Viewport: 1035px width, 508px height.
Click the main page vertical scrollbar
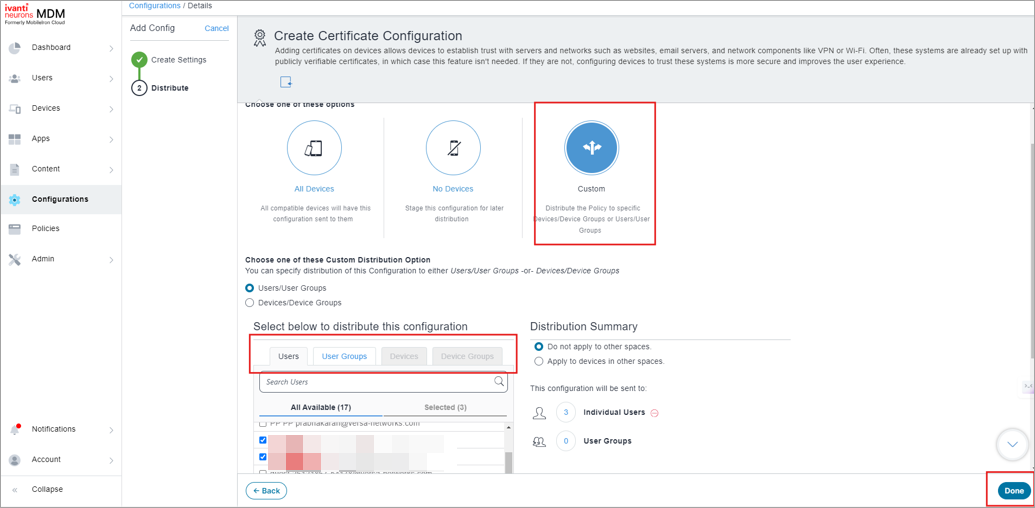tap(1030, 251)
